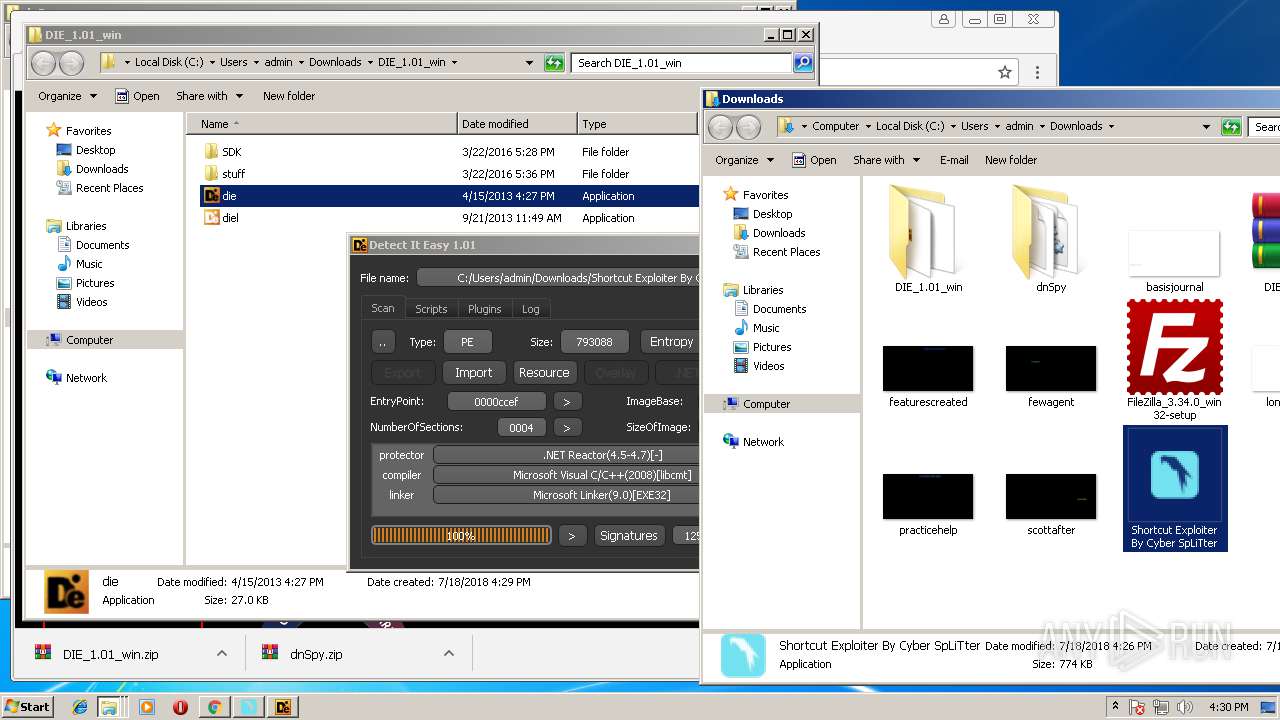
Task: Open the Entropy view
Action: [x=669, y=342]
